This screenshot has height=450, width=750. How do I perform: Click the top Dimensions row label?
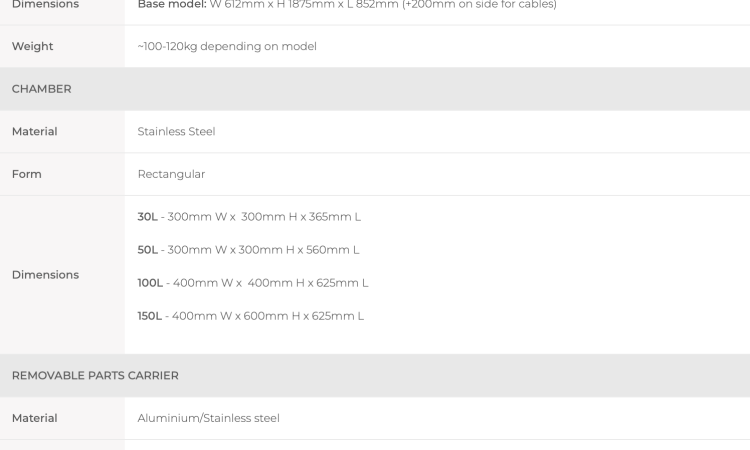click(45, 5)
